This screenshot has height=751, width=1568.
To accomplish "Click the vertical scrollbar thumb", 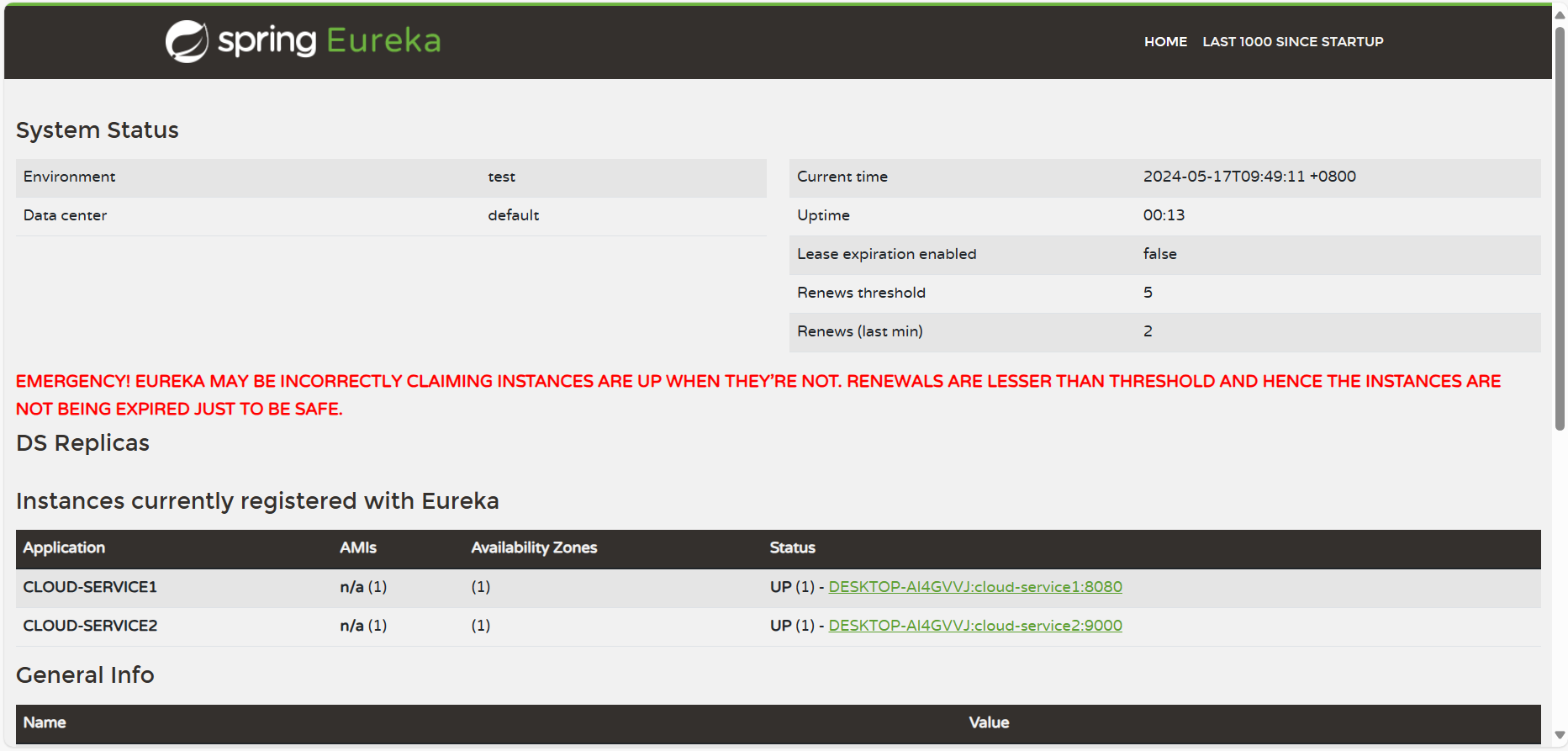I will (x=1560, y=227).
